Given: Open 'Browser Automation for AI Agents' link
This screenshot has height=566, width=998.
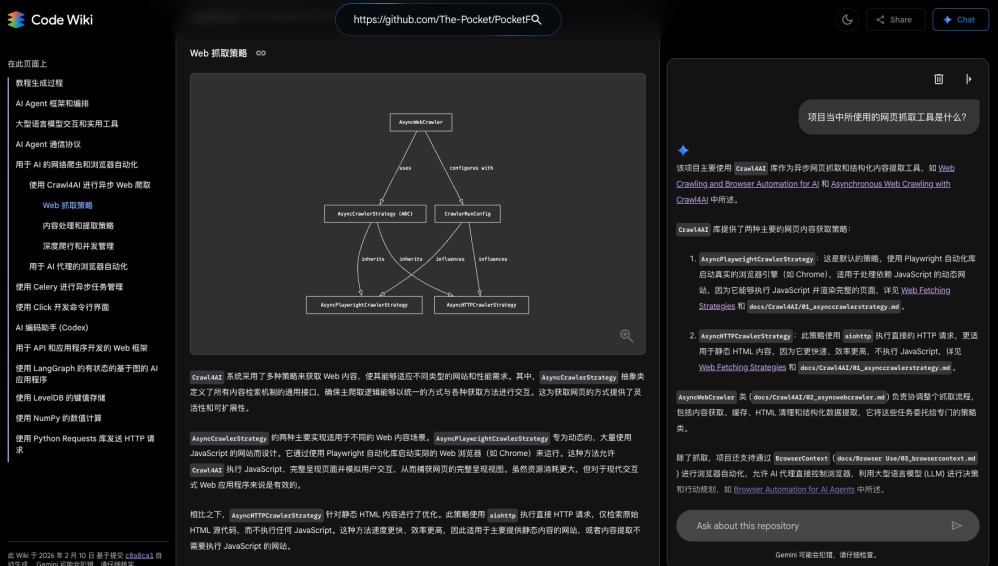Looking at the screenshot, I should point(794,490).
